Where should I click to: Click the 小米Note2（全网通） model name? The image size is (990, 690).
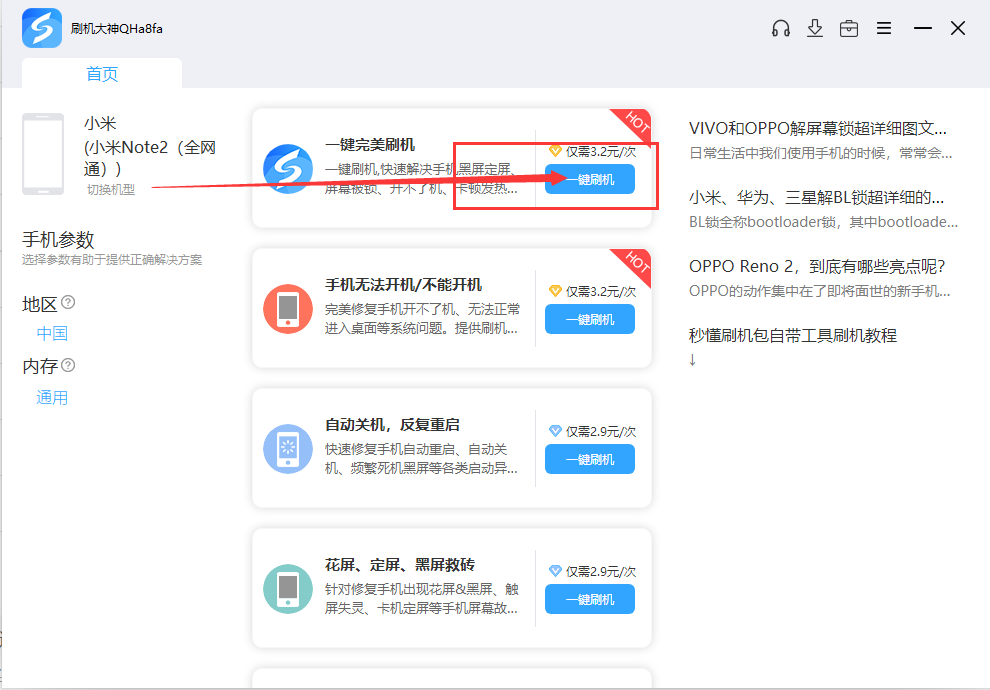pos(150,158)
